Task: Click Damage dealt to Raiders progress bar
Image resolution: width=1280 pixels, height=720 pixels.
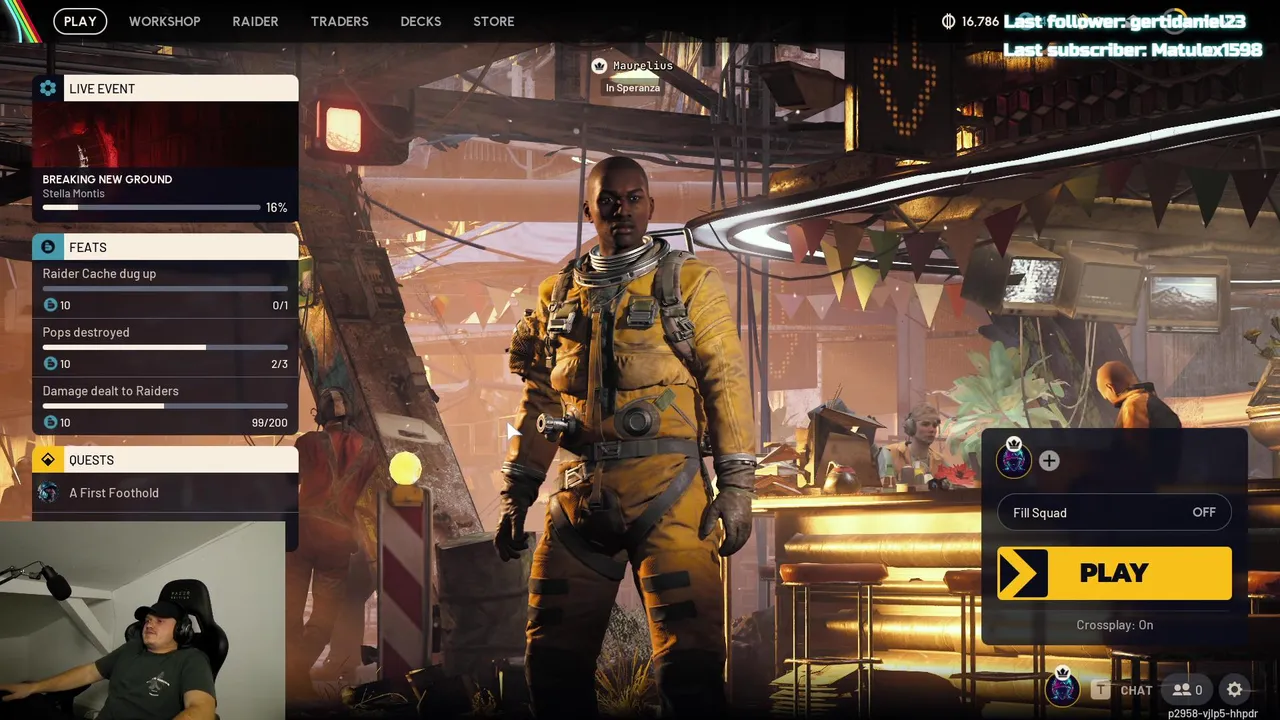Action: click(x=165, y=406)
